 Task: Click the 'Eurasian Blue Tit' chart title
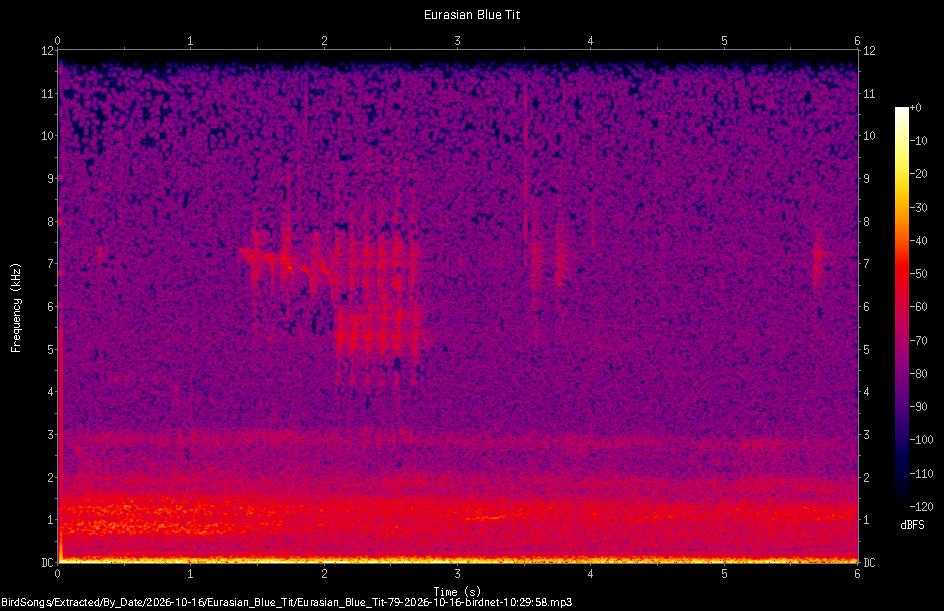click(471, 15)
